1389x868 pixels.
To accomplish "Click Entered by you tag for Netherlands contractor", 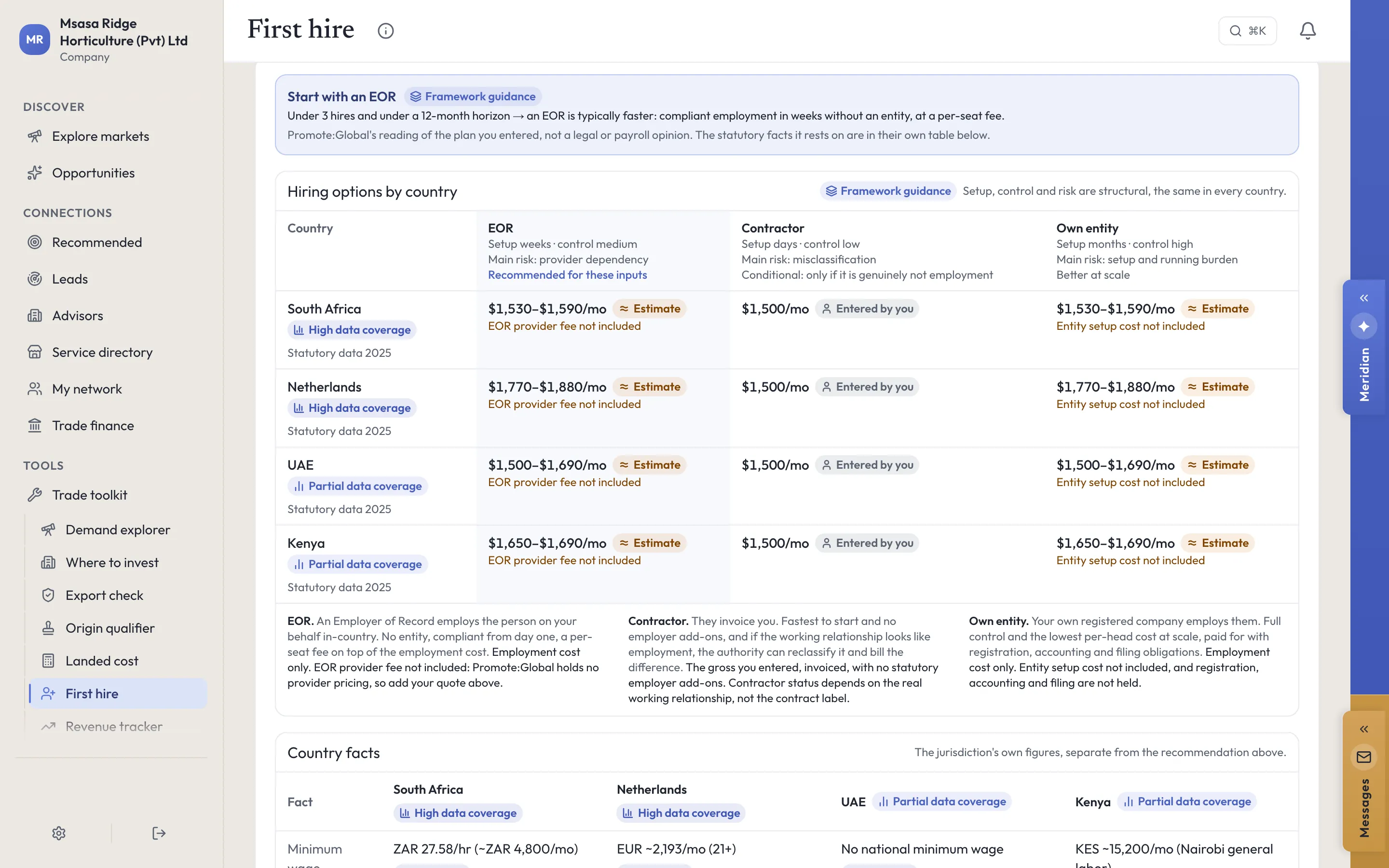I will tap(867, 387).
